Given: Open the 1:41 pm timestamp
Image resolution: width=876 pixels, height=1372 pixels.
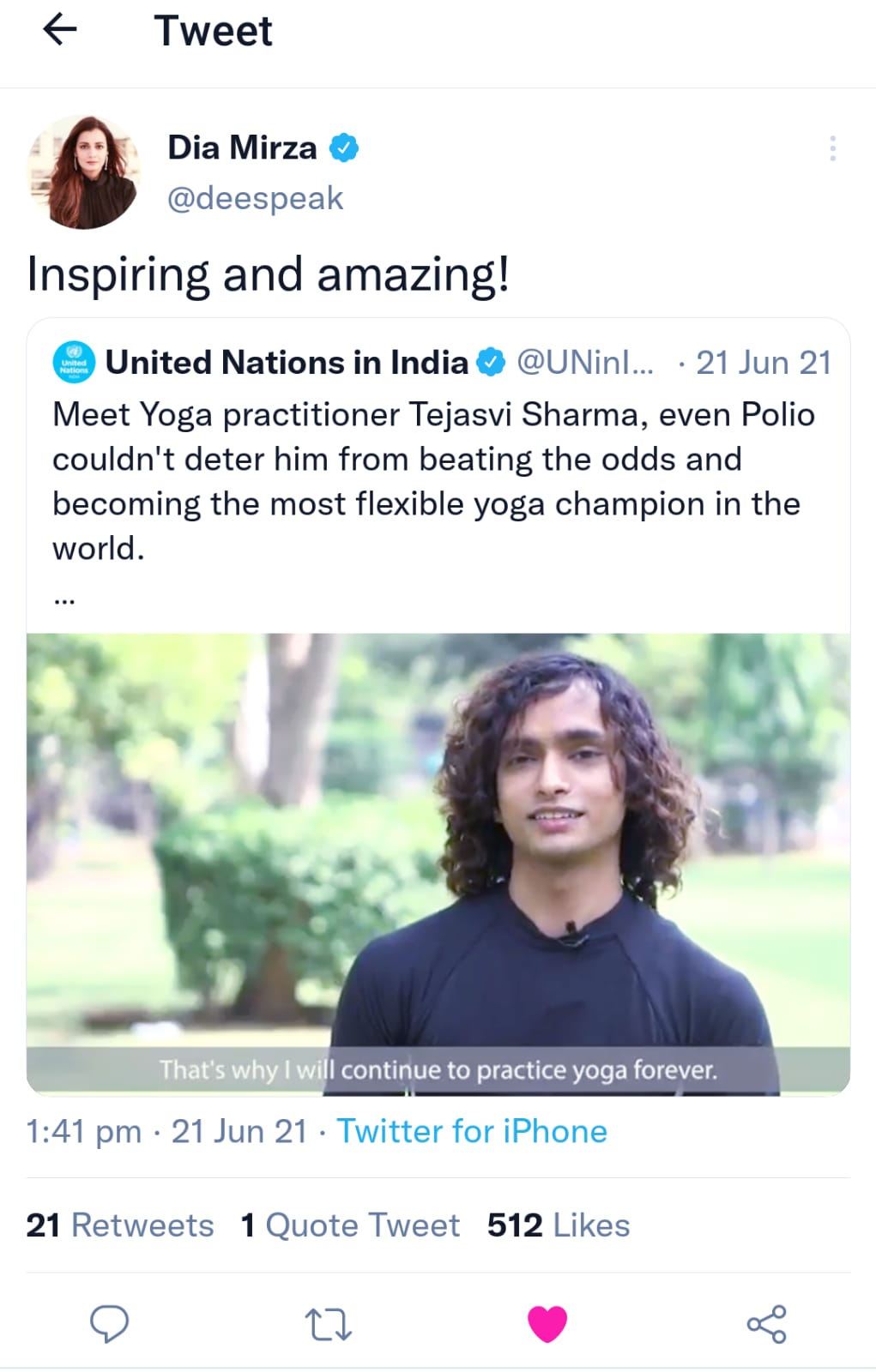Looking at the screenshot, I should [x=83, y=1131].
